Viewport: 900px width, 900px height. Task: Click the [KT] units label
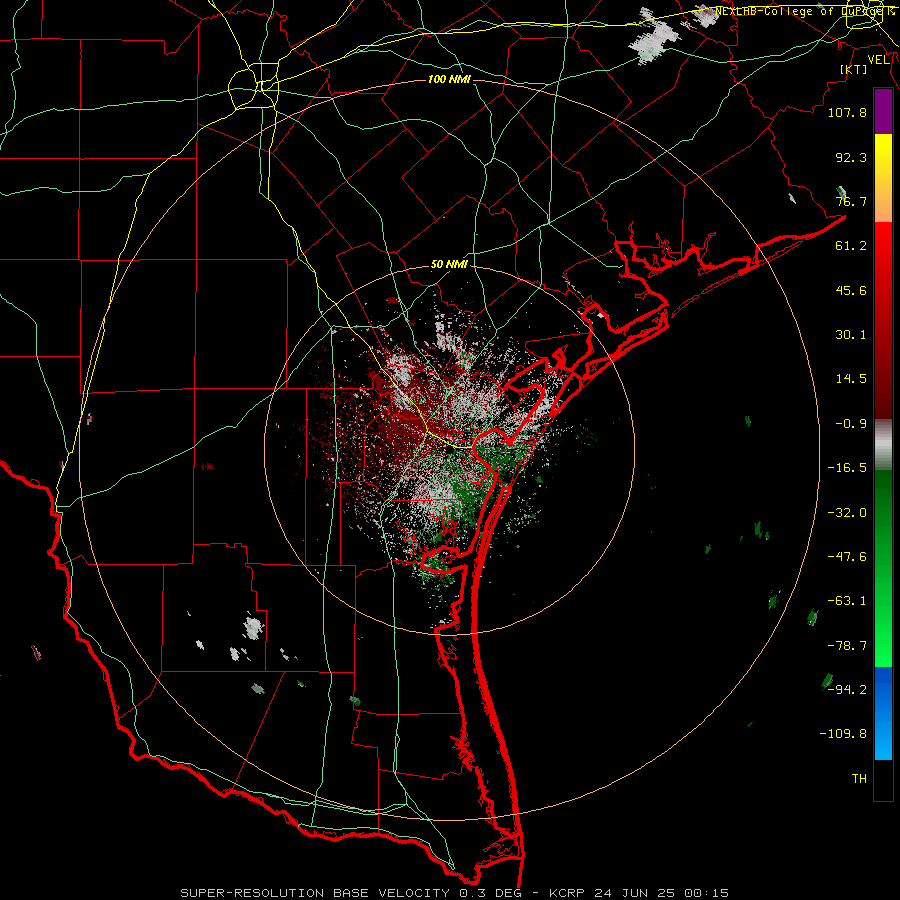[854, 69]
